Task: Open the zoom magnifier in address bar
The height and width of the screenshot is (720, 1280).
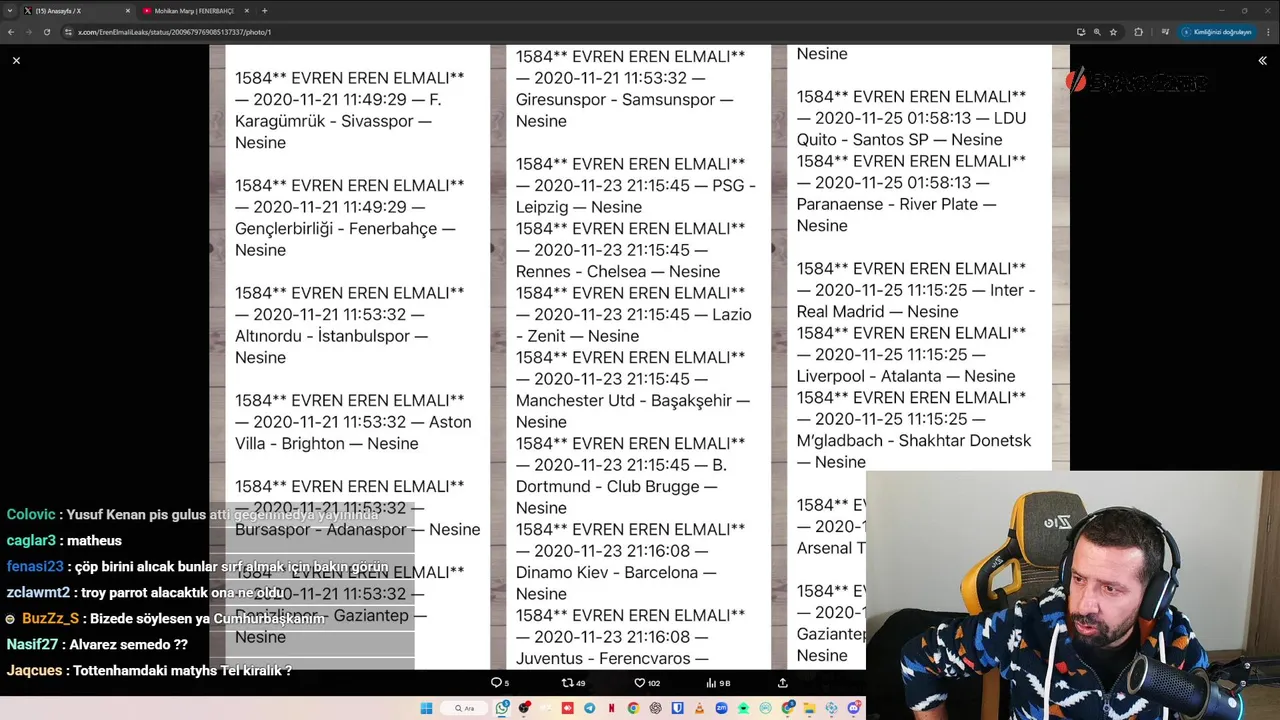Action: (x=1097, y=32)
